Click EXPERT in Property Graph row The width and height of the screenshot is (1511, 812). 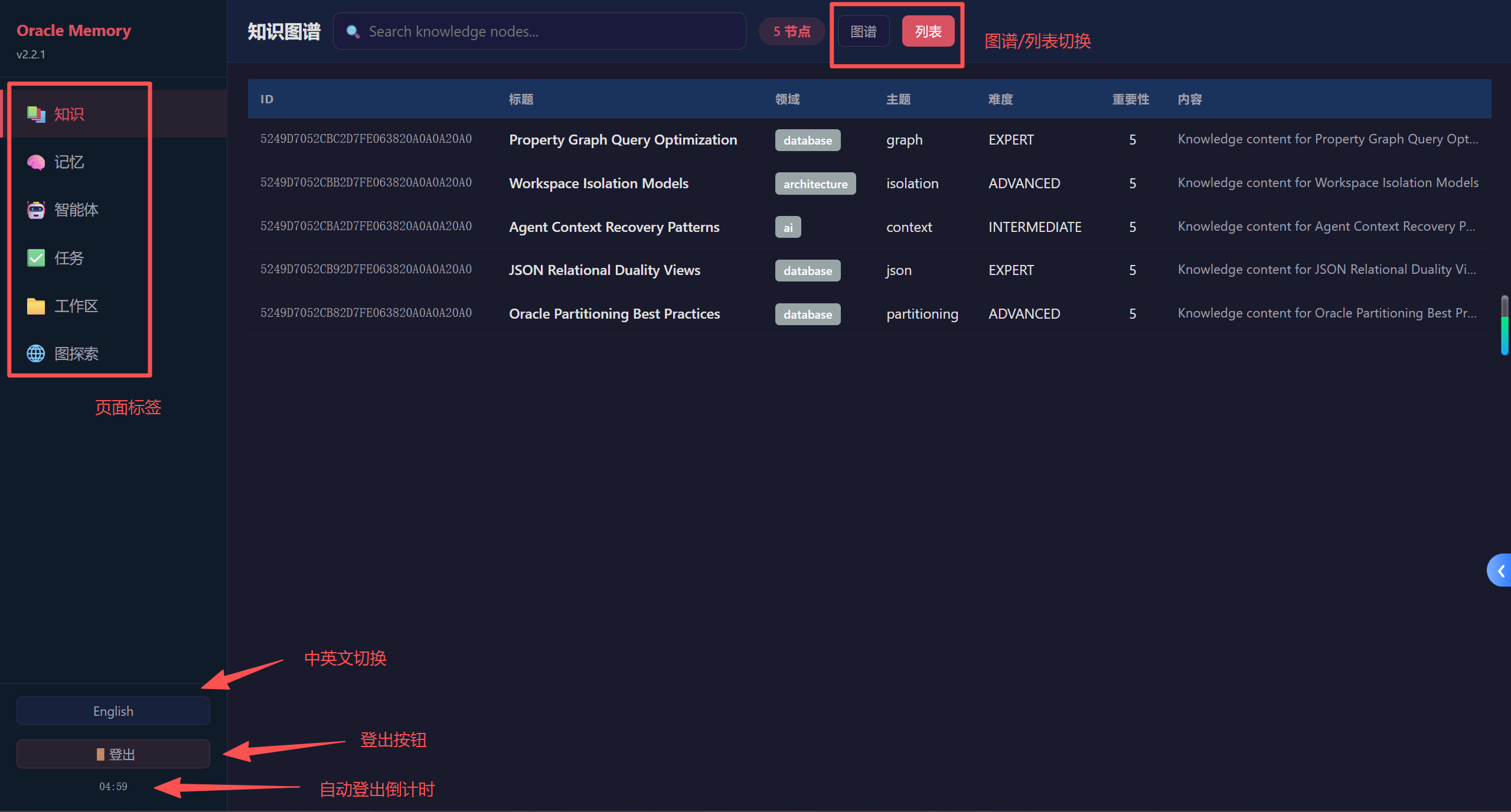[x=1011, y=140]
